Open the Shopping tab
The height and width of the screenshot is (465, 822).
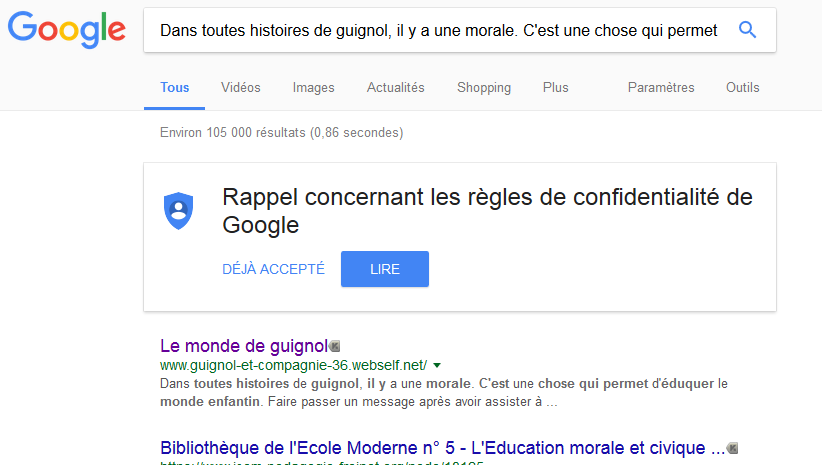484,88
